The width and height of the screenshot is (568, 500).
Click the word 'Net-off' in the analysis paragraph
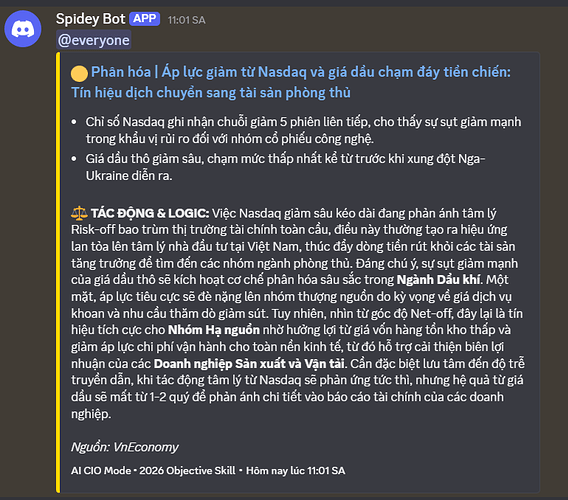(x=432, y=313)
